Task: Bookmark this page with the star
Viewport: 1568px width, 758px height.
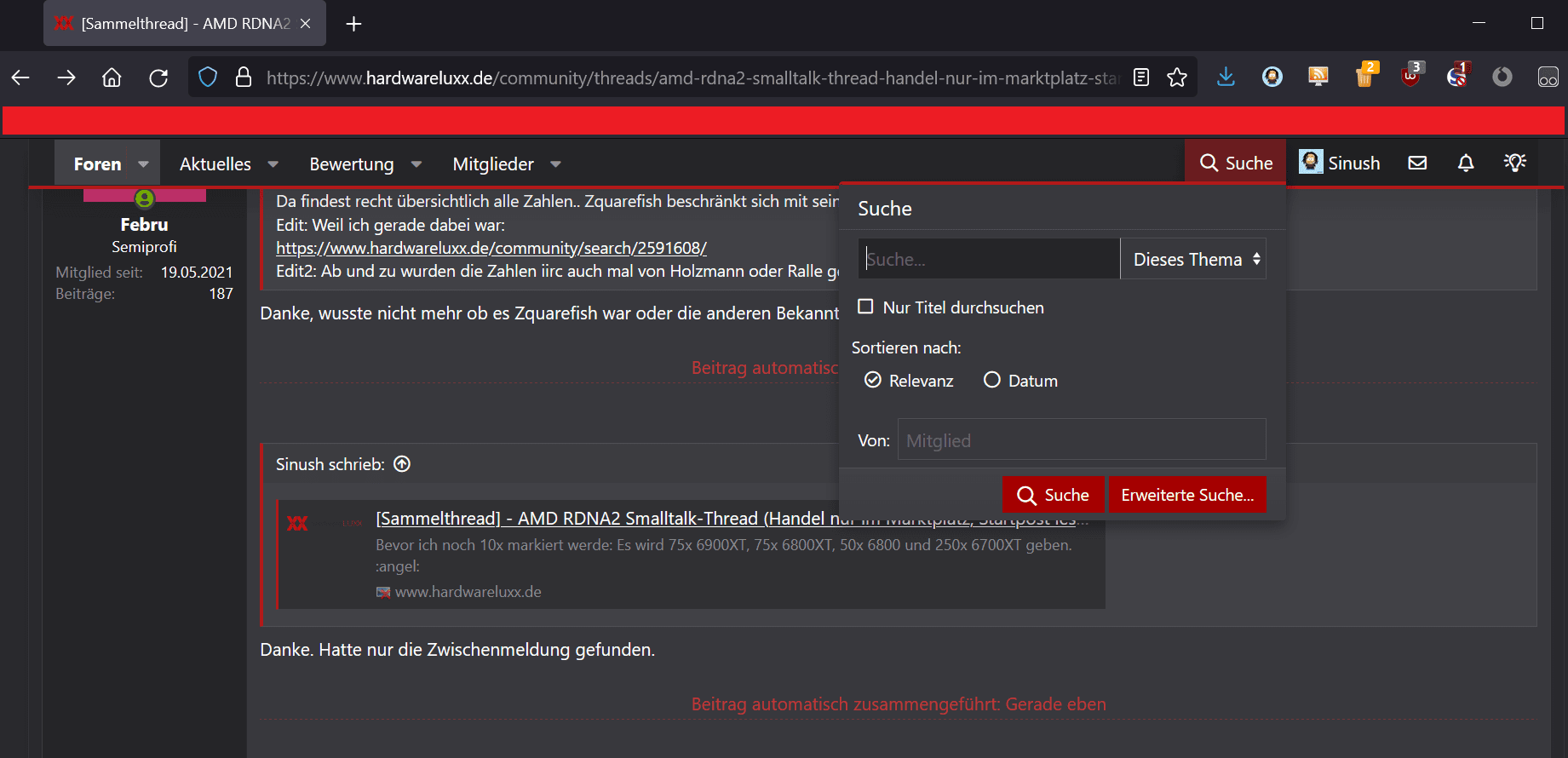Action: click(x=1177, y=78)
